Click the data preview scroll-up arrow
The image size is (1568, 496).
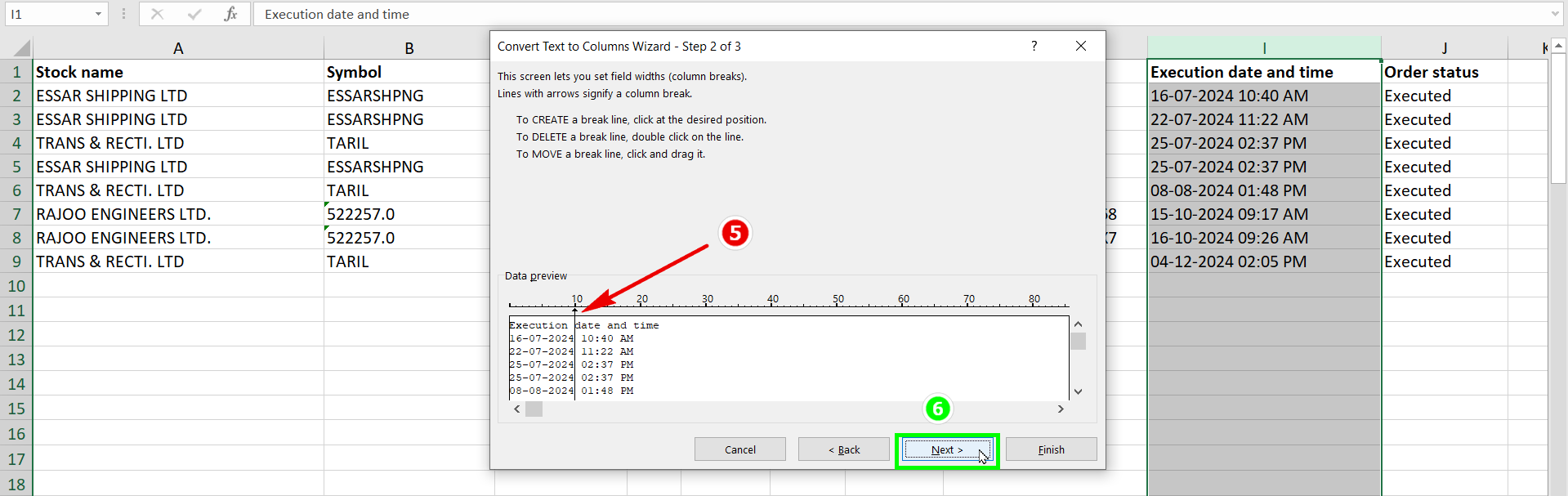pos(1078,324)
